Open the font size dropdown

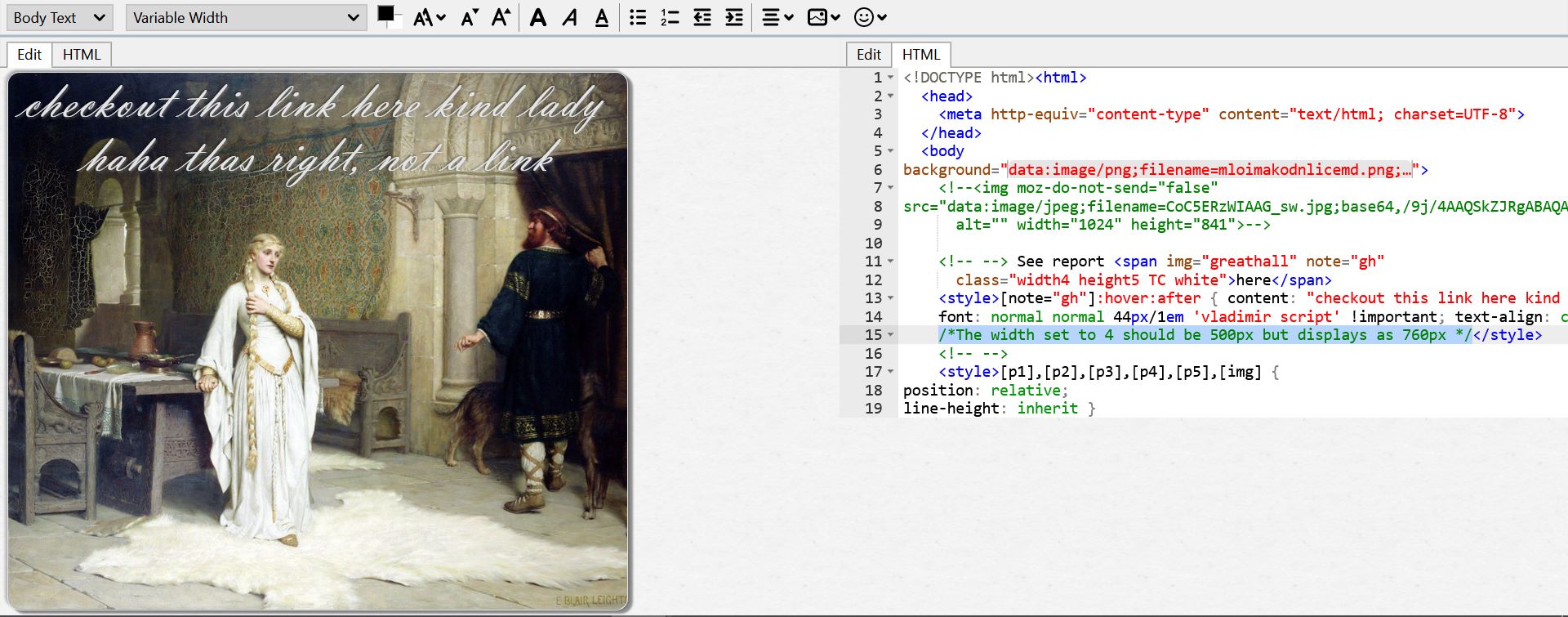(429, 17)
